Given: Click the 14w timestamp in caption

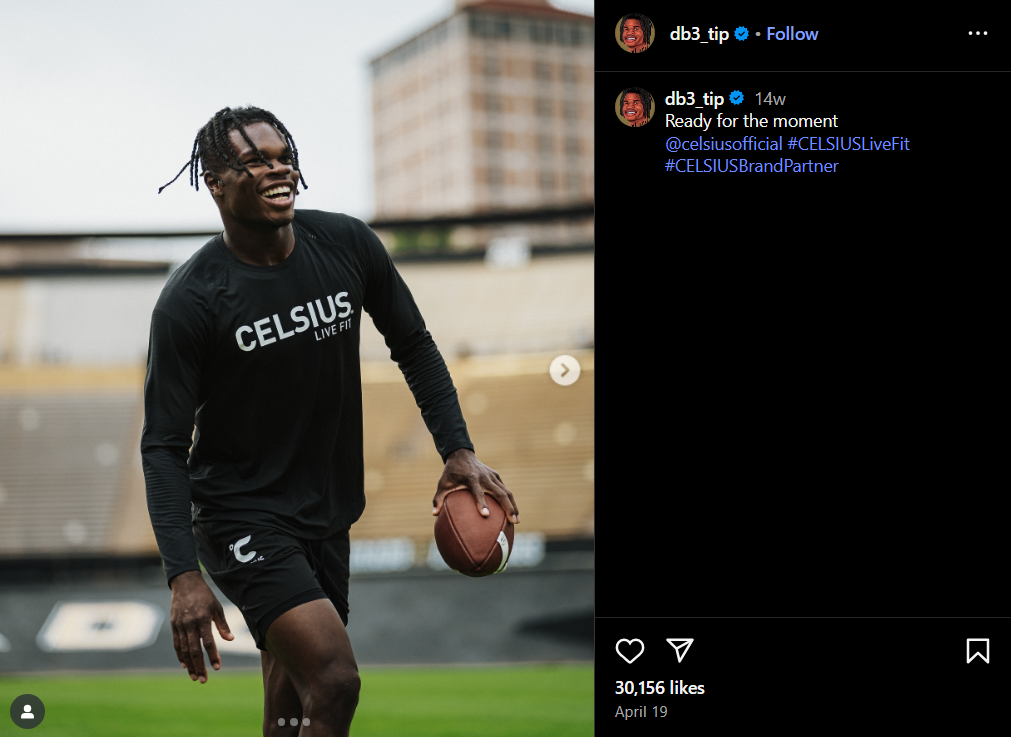Looking at the screenshot, I should click(x=770, y=99).
